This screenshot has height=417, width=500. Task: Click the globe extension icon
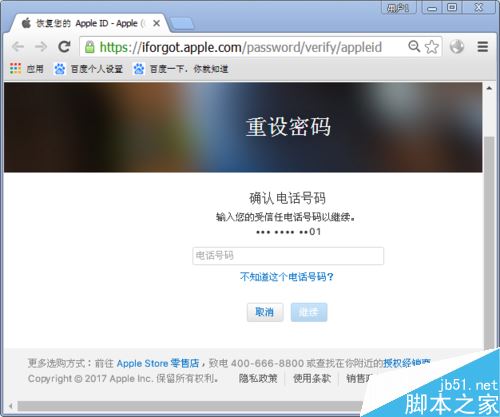(457, 47)
